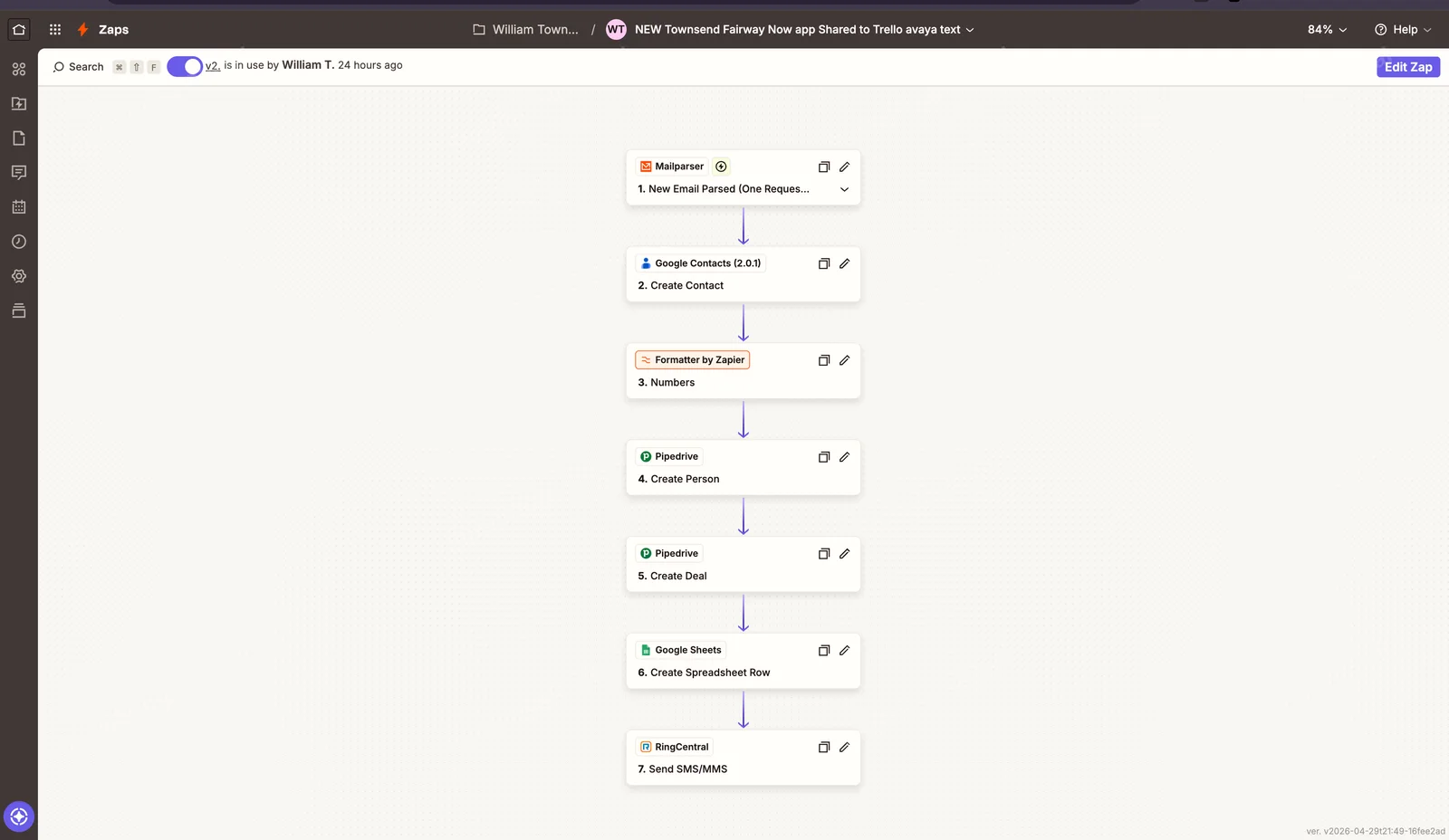The width and height of the screenshot is (1449, 840).
Task: Click the WT owner avatar
Action: (616, 30)
